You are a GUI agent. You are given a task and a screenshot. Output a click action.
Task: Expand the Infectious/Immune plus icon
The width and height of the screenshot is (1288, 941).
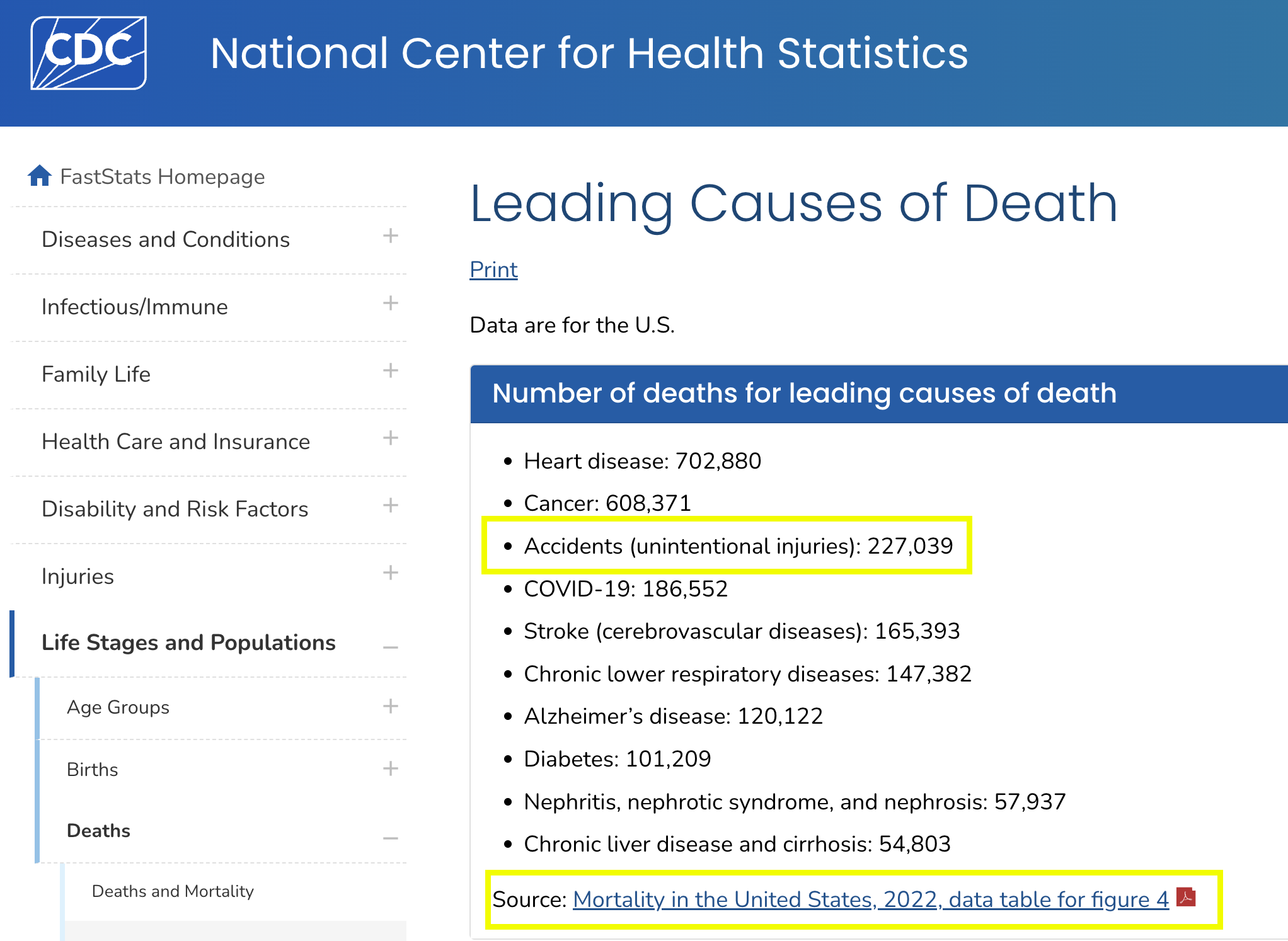point(390,304)
